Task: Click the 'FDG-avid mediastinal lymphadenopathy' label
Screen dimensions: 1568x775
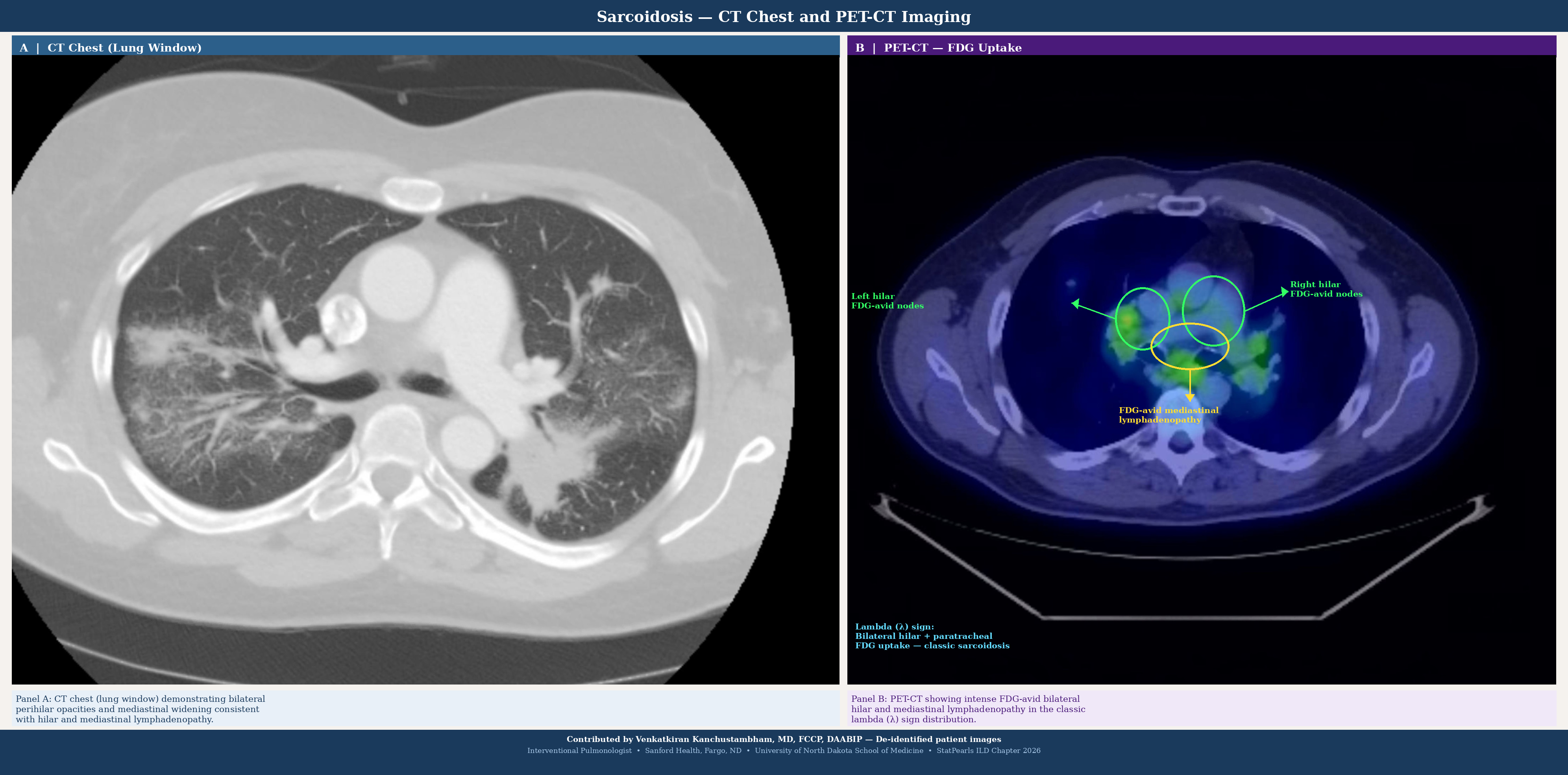Action: coord(1169,415)
